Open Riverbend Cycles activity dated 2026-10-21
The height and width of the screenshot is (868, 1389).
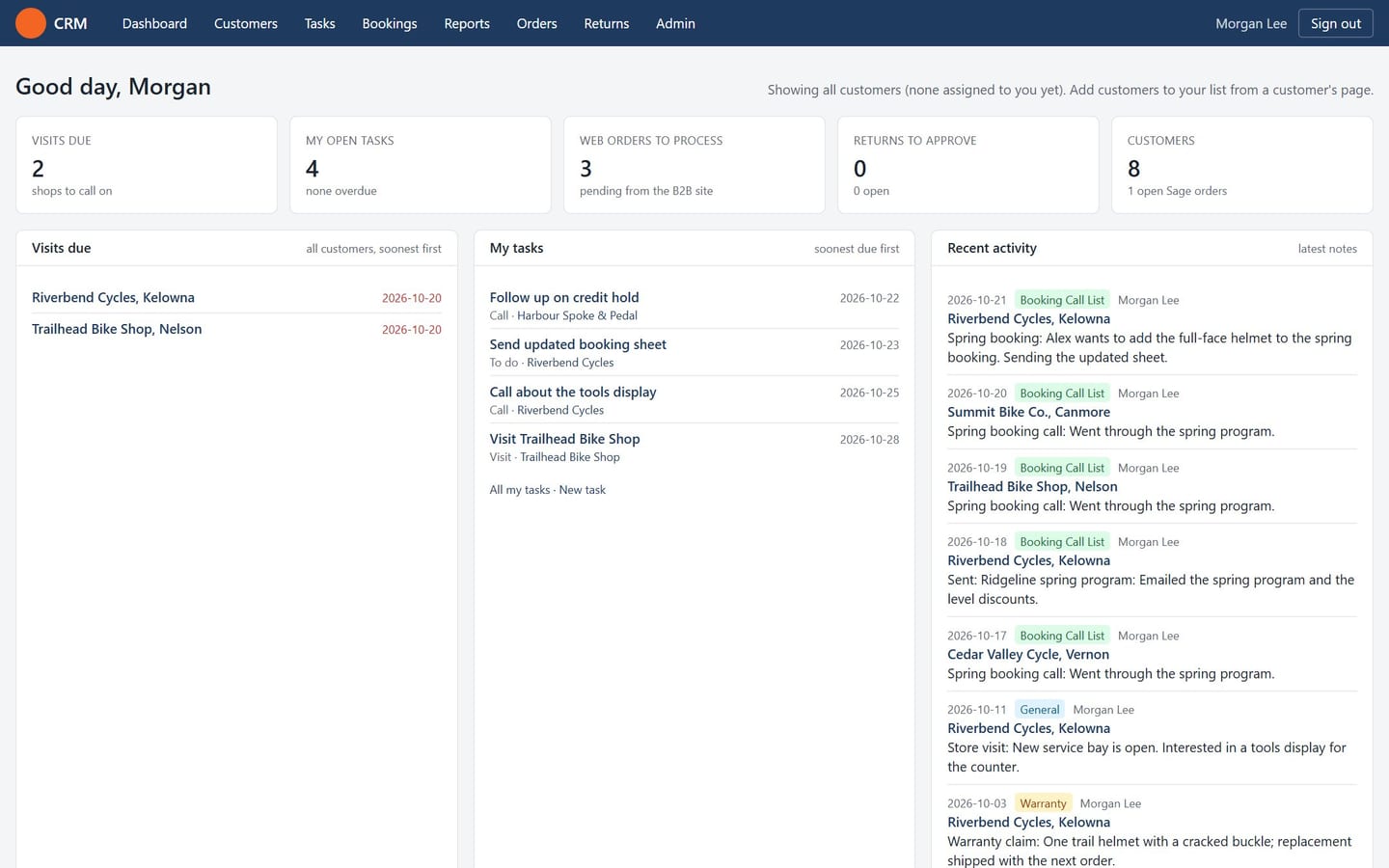click(1028, 318)
